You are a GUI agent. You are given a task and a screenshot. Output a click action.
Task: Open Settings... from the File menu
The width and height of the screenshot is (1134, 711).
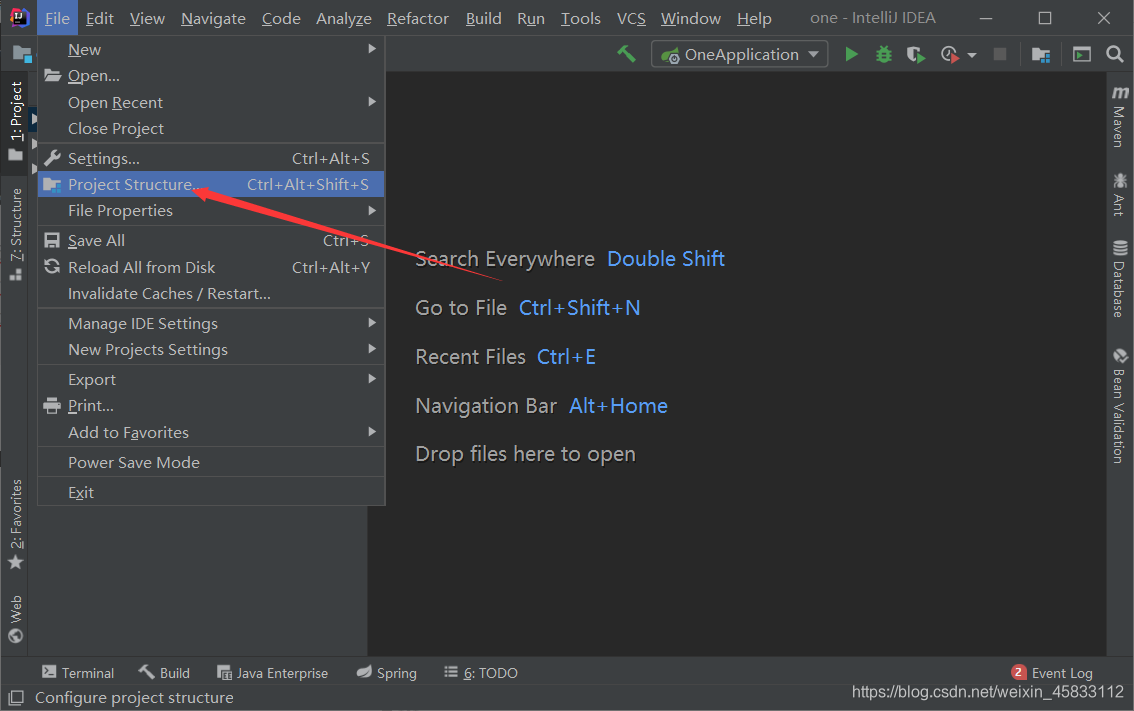pos(211,158)
